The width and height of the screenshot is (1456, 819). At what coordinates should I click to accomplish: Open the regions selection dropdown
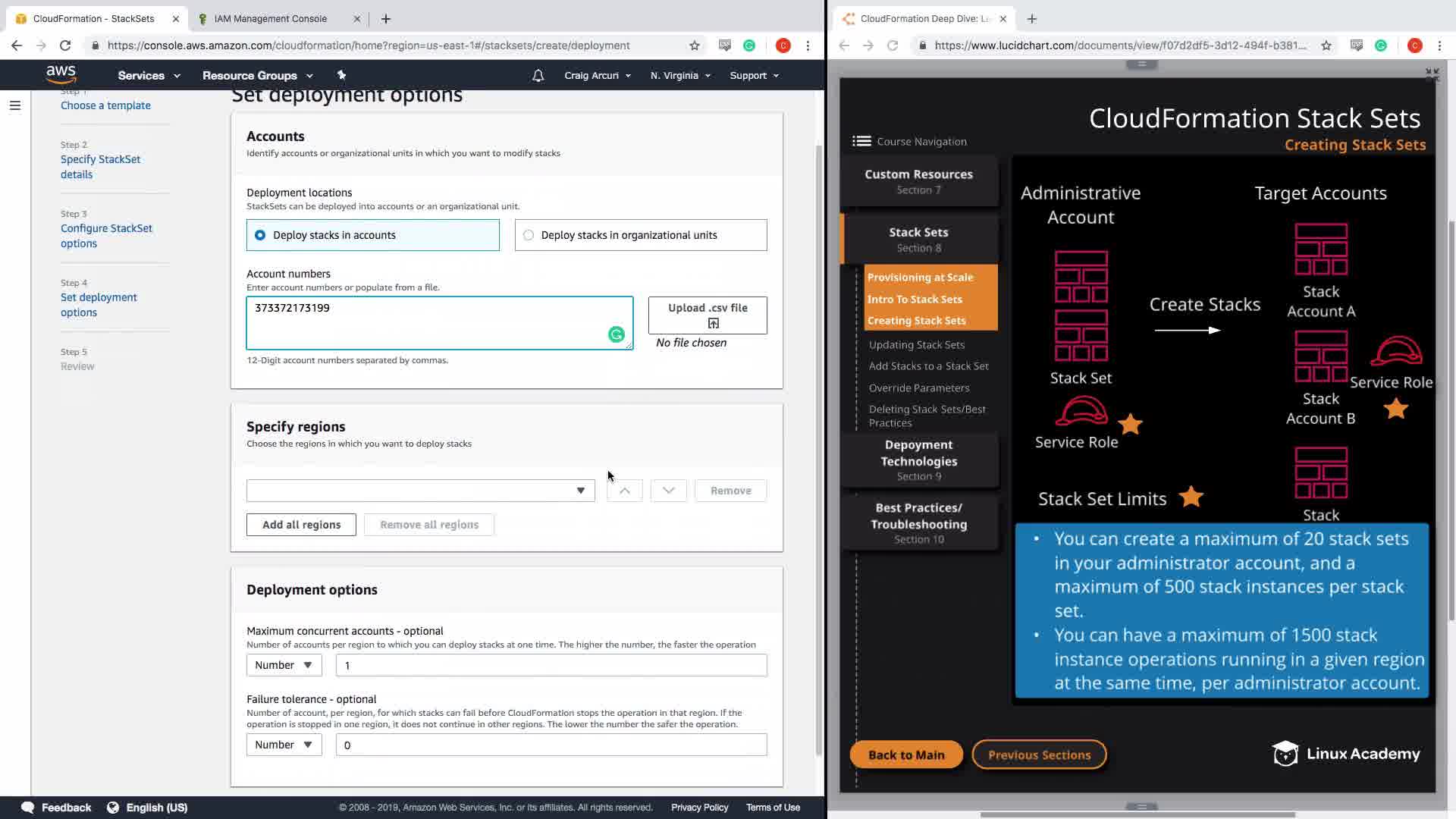(420, 491)
